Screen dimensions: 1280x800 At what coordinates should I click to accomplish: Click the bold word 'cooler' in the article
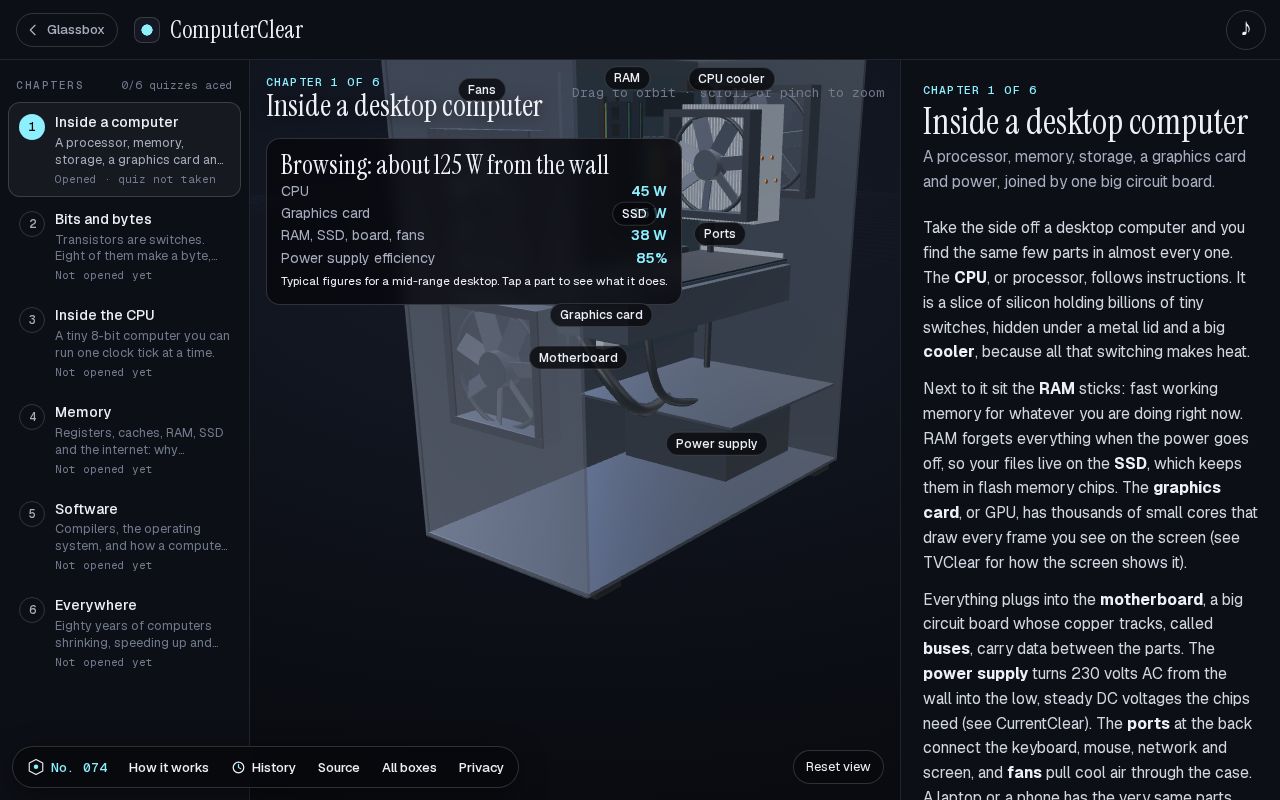pos(948,352)
